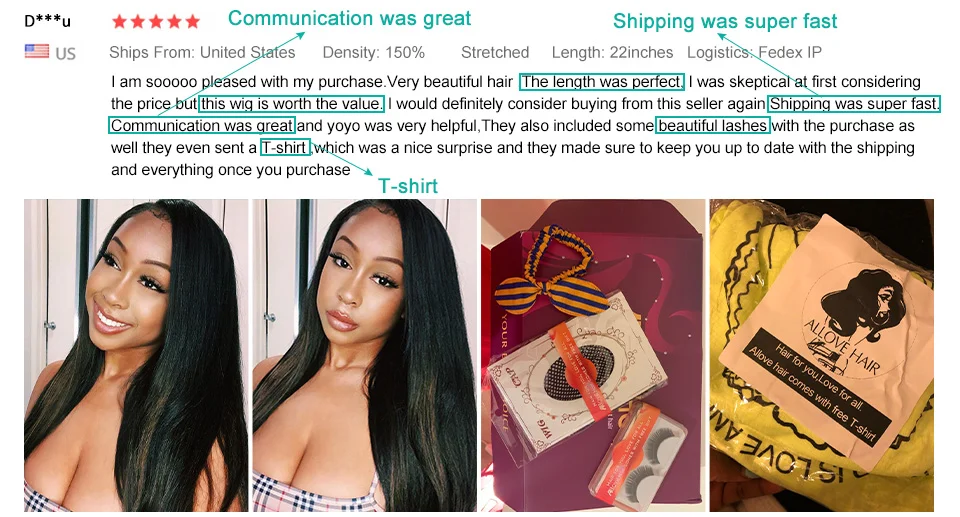Screen dimensions: 960x517
Task: Click the boxed 'The length was perfect.' text
Action: coord(601,81)
